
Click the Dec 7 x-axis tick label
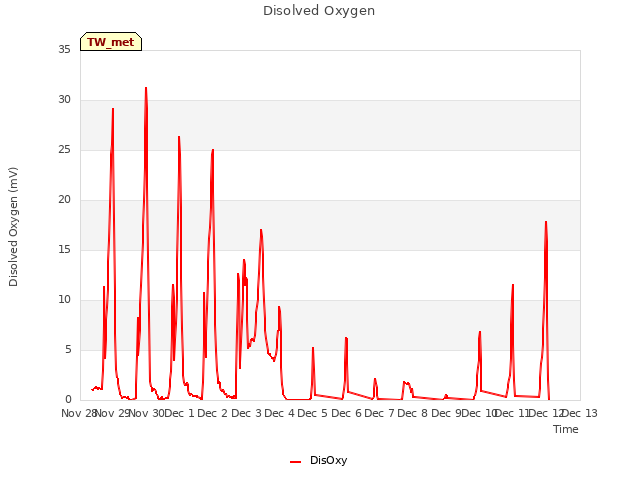pos(380,413)
